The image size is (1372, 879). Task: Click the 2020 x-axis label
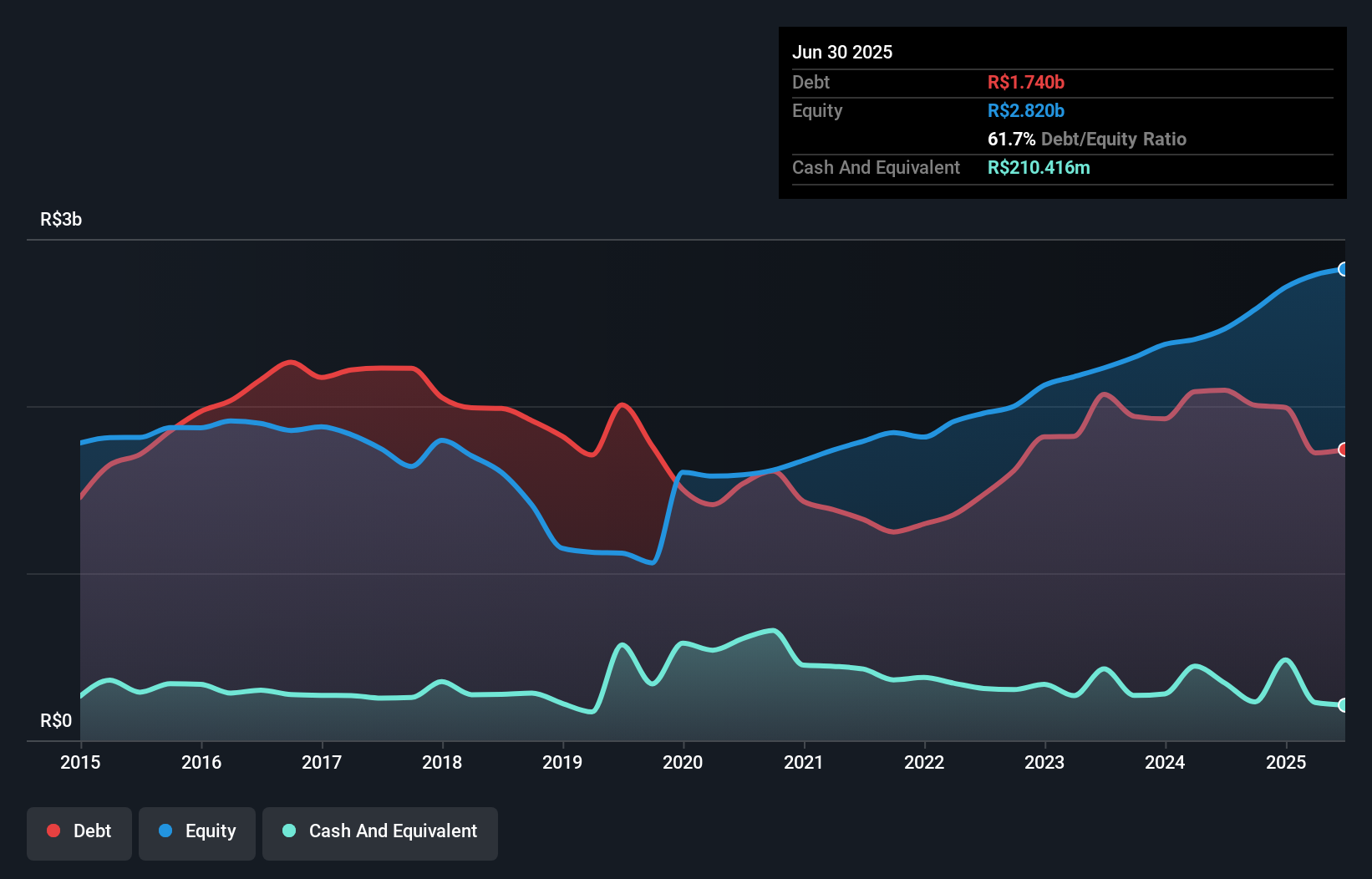click(683, 762)
